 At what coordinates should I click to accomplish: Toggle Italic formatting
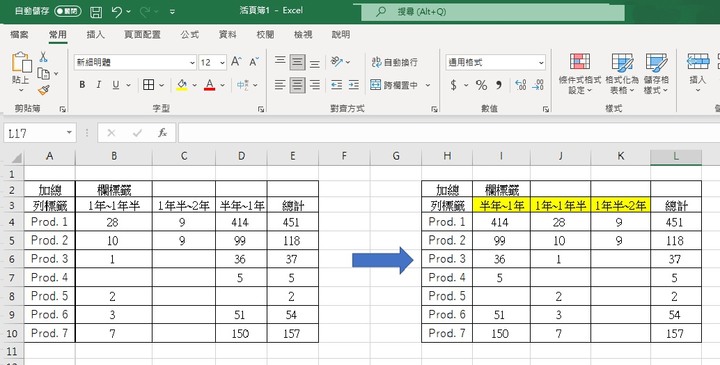point(98,85)
